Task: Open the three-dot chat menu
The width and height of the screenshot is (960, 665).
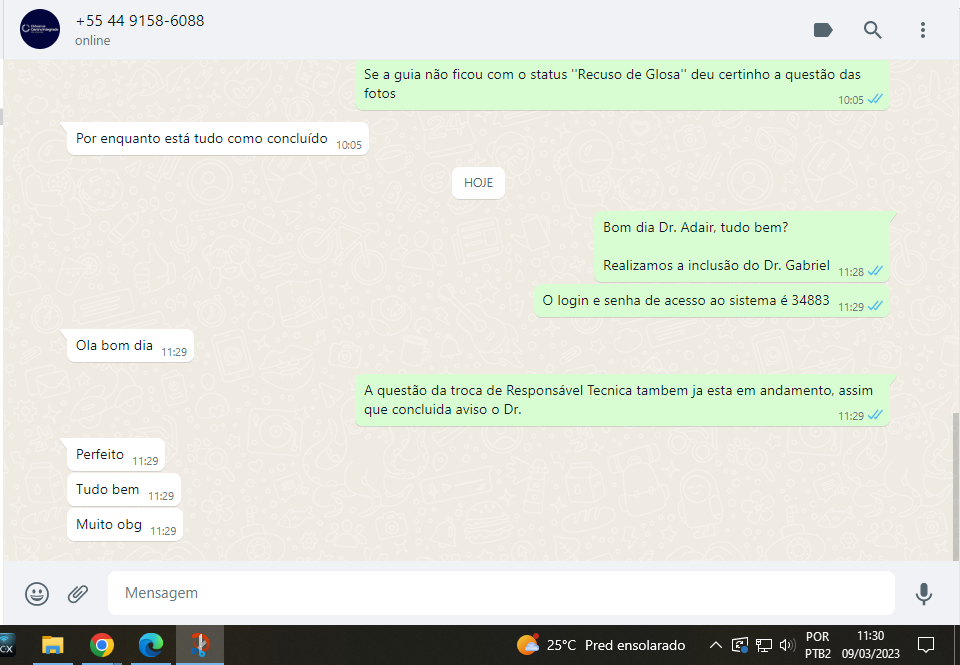Action: coord(923,29)
